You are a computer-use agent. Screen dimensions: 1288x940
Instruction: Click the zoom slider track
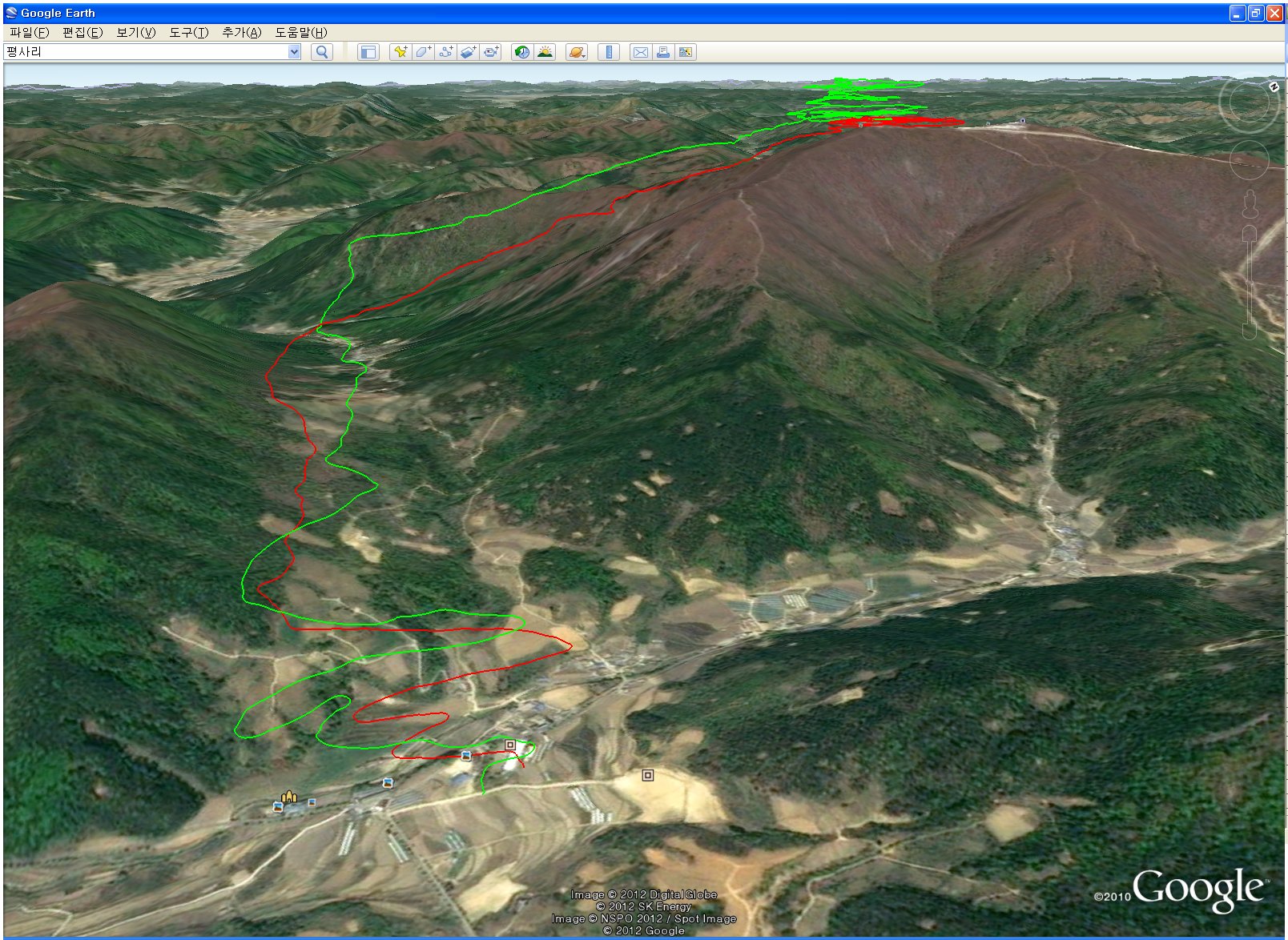pyautogui.click(x=1249, y=283)
